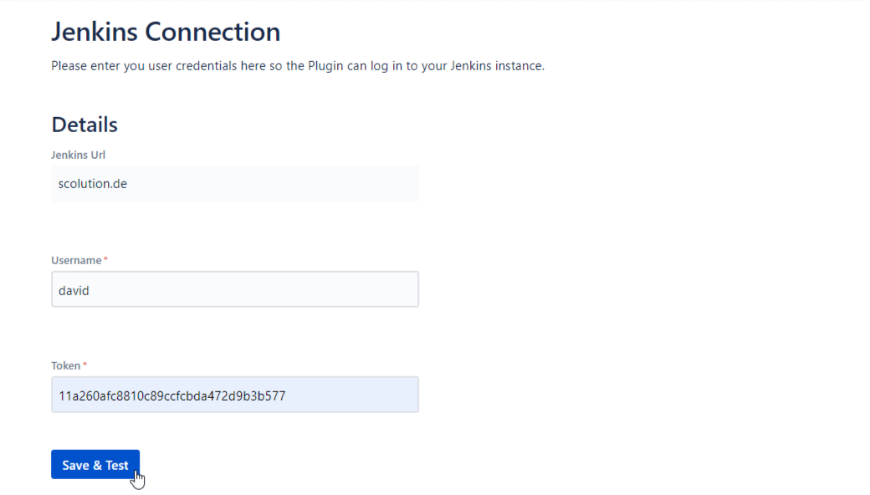Click the red asterisk beside Token
Screen dimensions: 870x495
(85, 366)
